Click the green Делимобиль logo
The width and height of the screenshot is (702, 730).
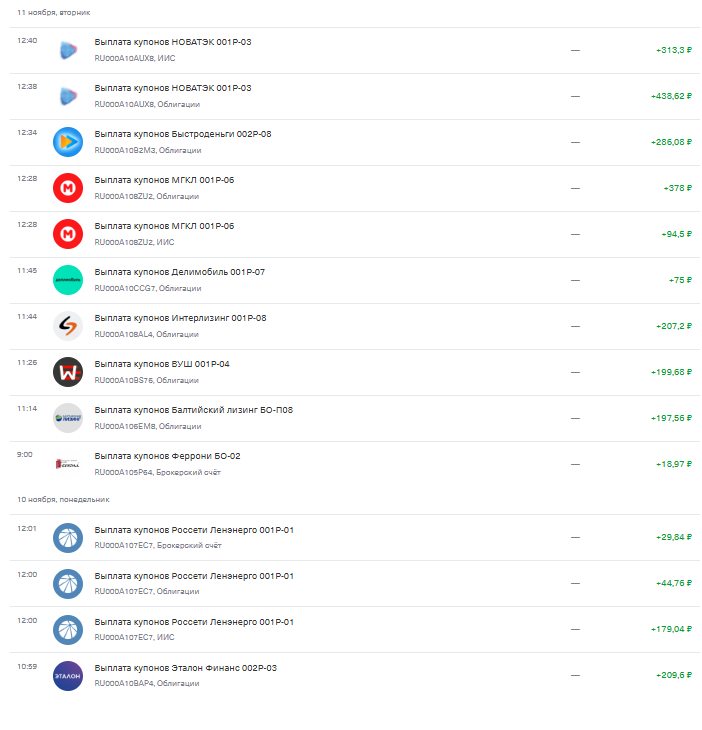68,280
